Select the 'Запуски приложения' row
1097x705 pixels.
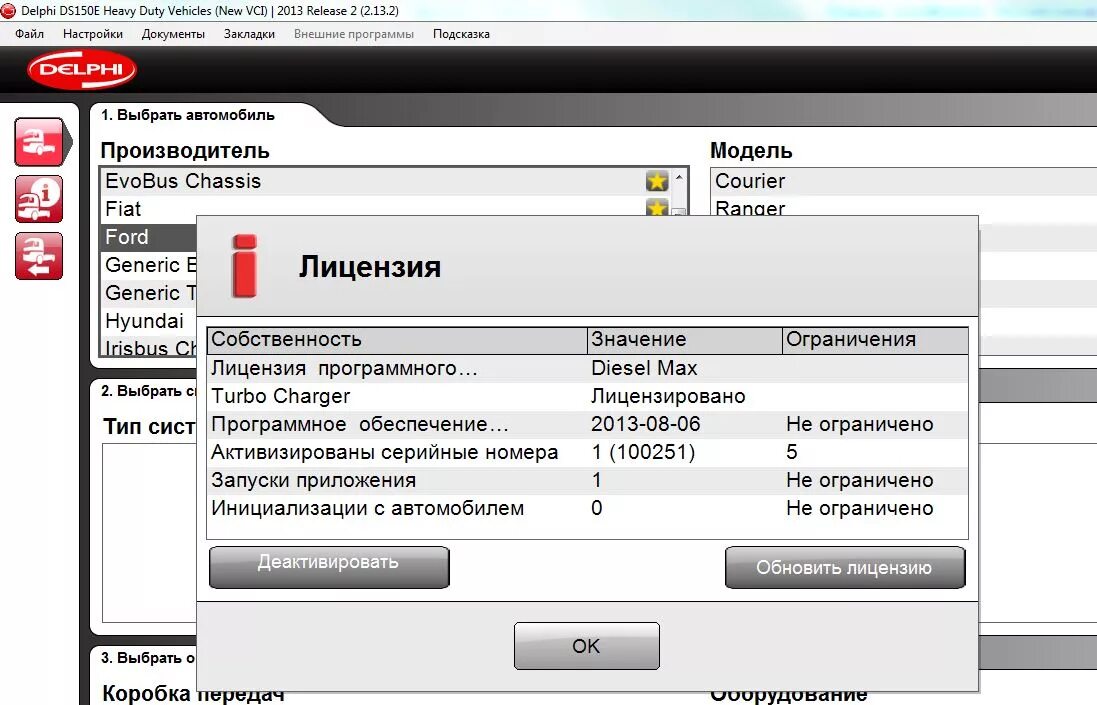click(x=588, y=480)
